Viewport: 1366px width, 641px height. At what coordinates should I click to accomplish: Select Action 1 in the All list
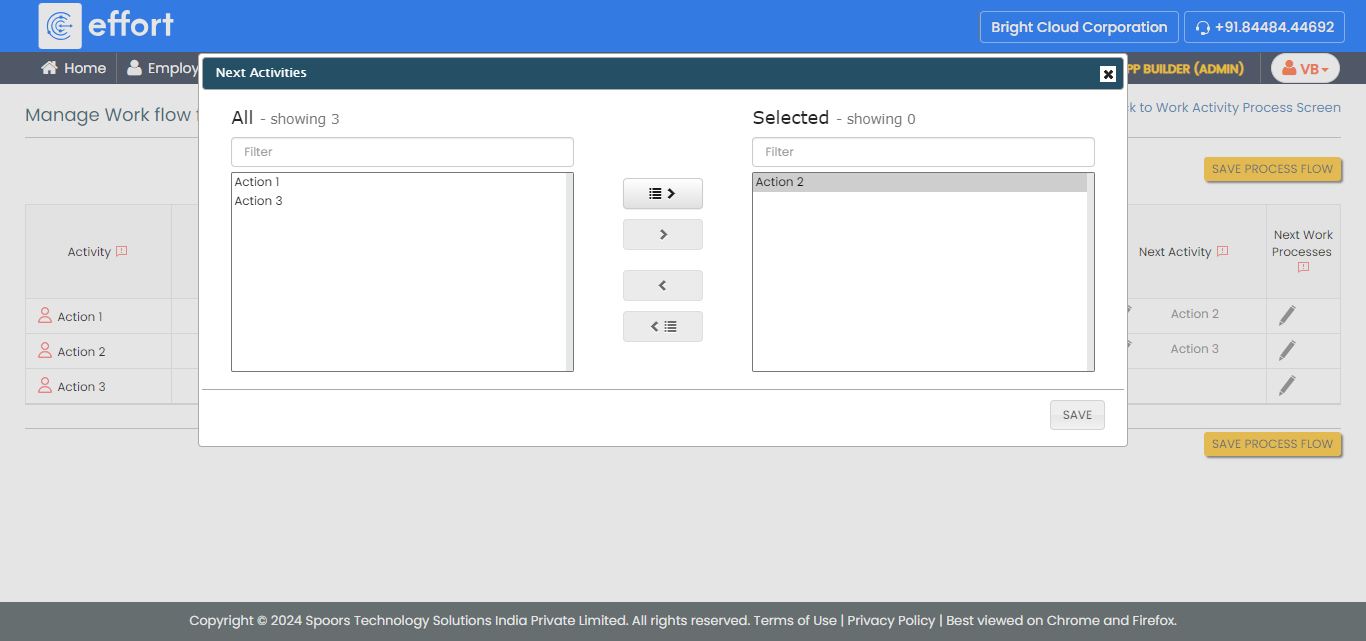pyautogui.click(x=257, y=182)
